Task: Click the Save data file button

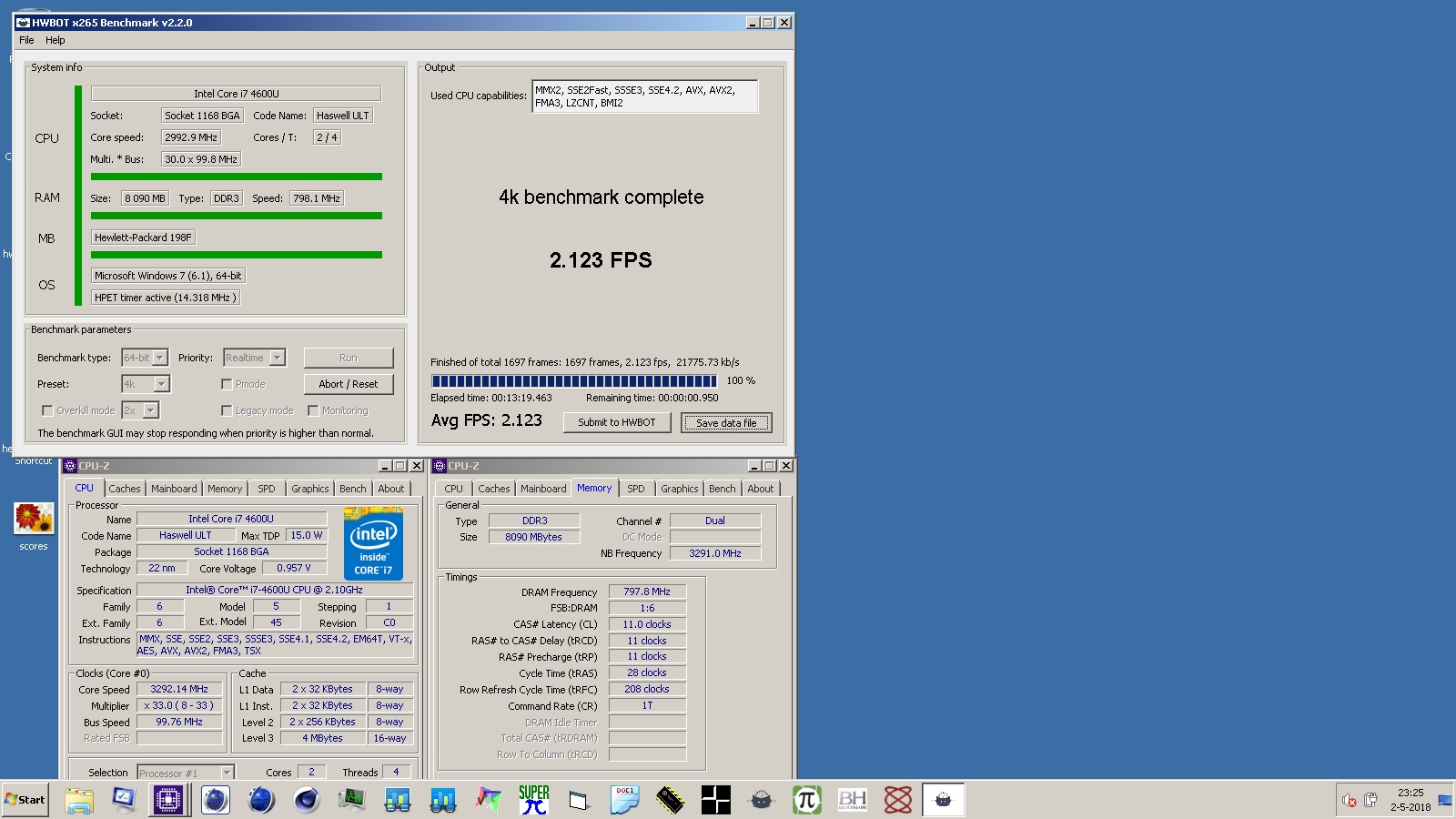Action: [x=726, y=422]
